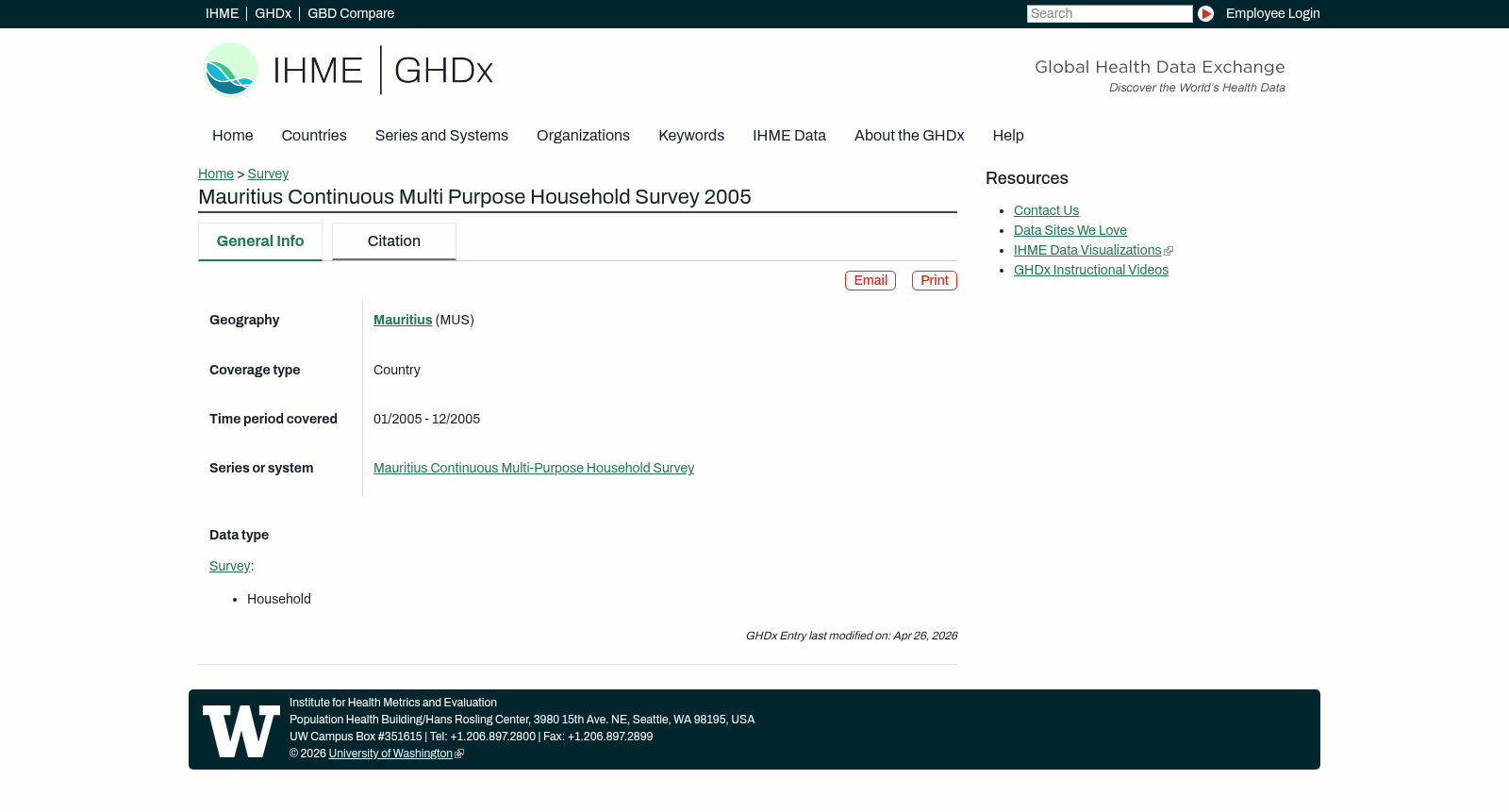Click the Resources sidebar heading

pyautogui.click(x=1027, y=179)
